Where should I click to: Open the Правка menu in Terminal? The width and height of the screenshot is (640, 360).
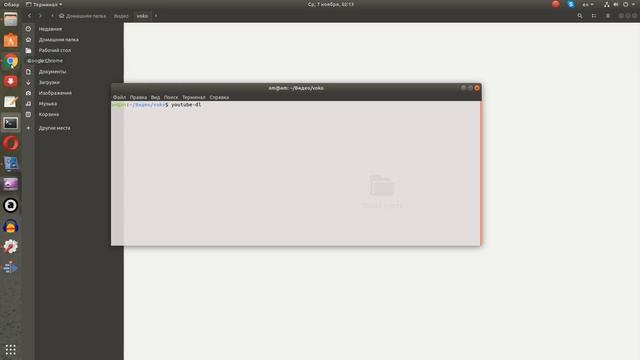pyautogui.click(x=138, y=98)
